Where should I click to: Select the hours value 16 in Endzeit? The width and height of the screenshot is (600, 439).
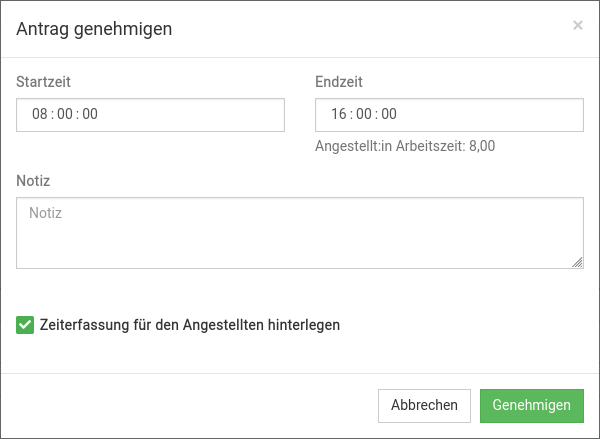pyautogui.click(x=339, y=114)
